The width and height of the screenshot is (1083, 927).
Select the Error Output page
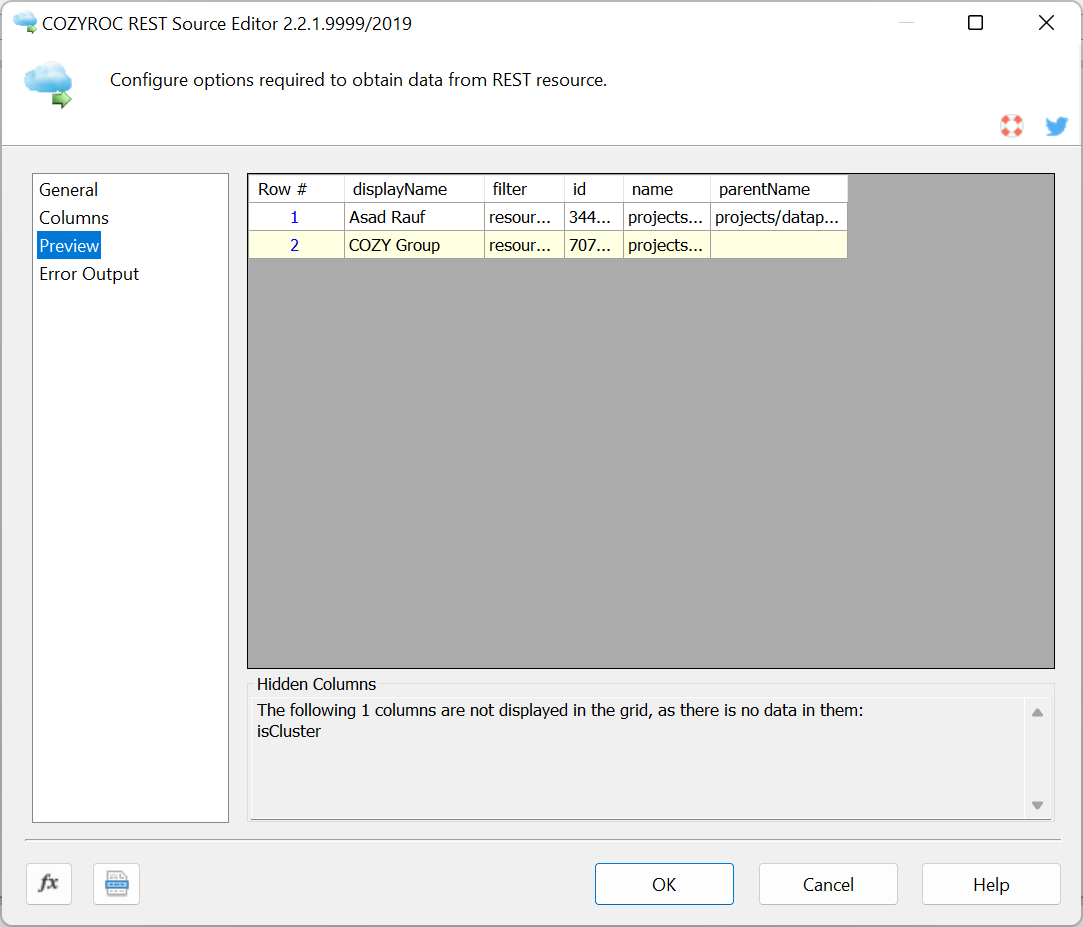pyautogui.click(x=89, y=274)
